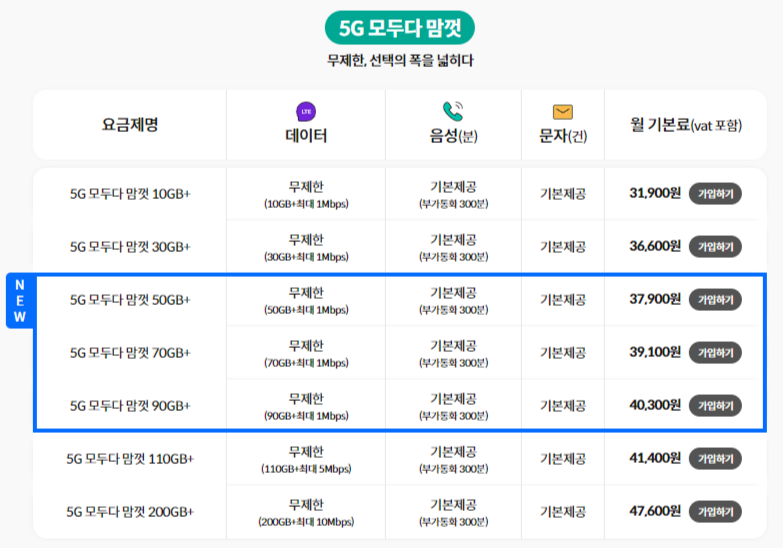Image resolution: width=783 pixels, height=548 pixels.
Task: Click 가입하기 for the 47,600원 plan
Action: (x=715, y=512)
